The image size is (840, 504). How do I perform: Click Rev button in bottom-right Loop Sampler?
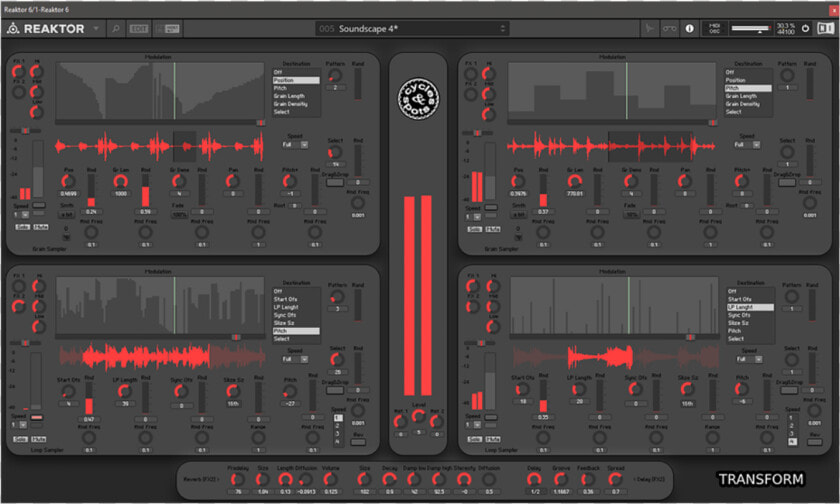coord(814,442)
